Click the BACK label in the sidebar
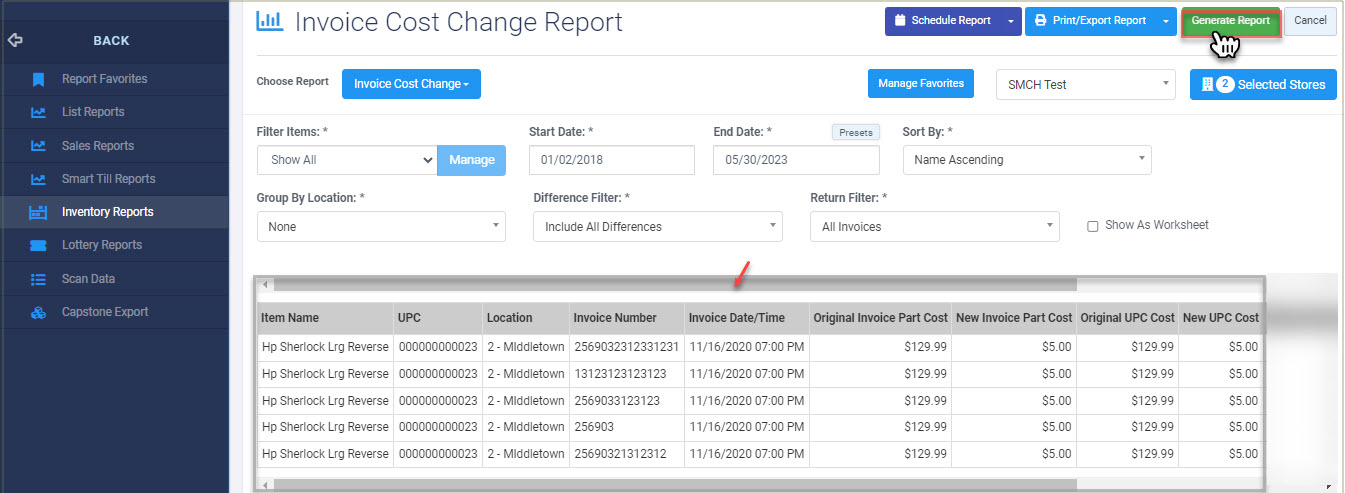 click(111, 41)
